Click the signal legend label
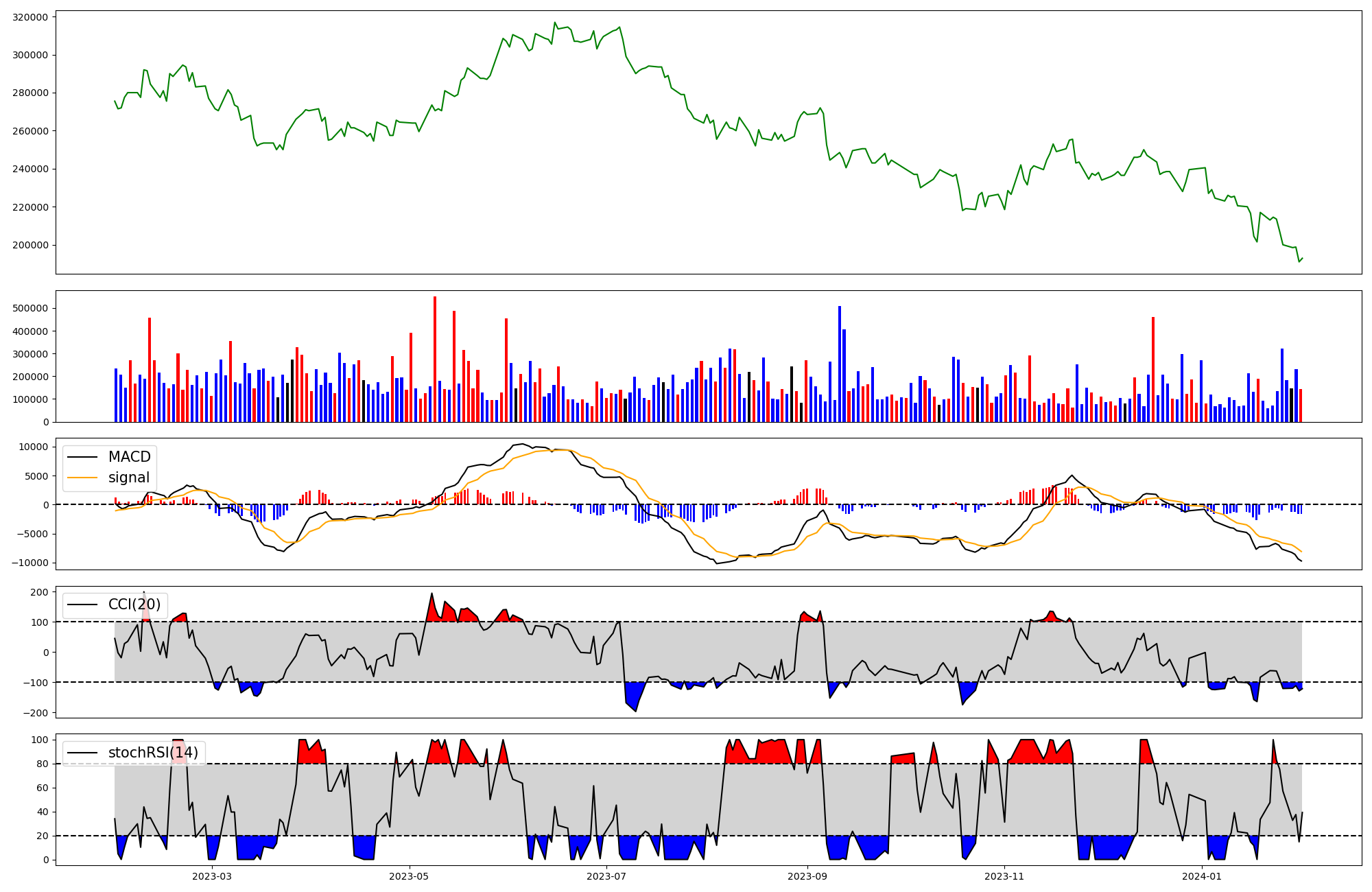Image resolution: width=1372 pixels, height=892 pixels. click(x=128, y=478)
